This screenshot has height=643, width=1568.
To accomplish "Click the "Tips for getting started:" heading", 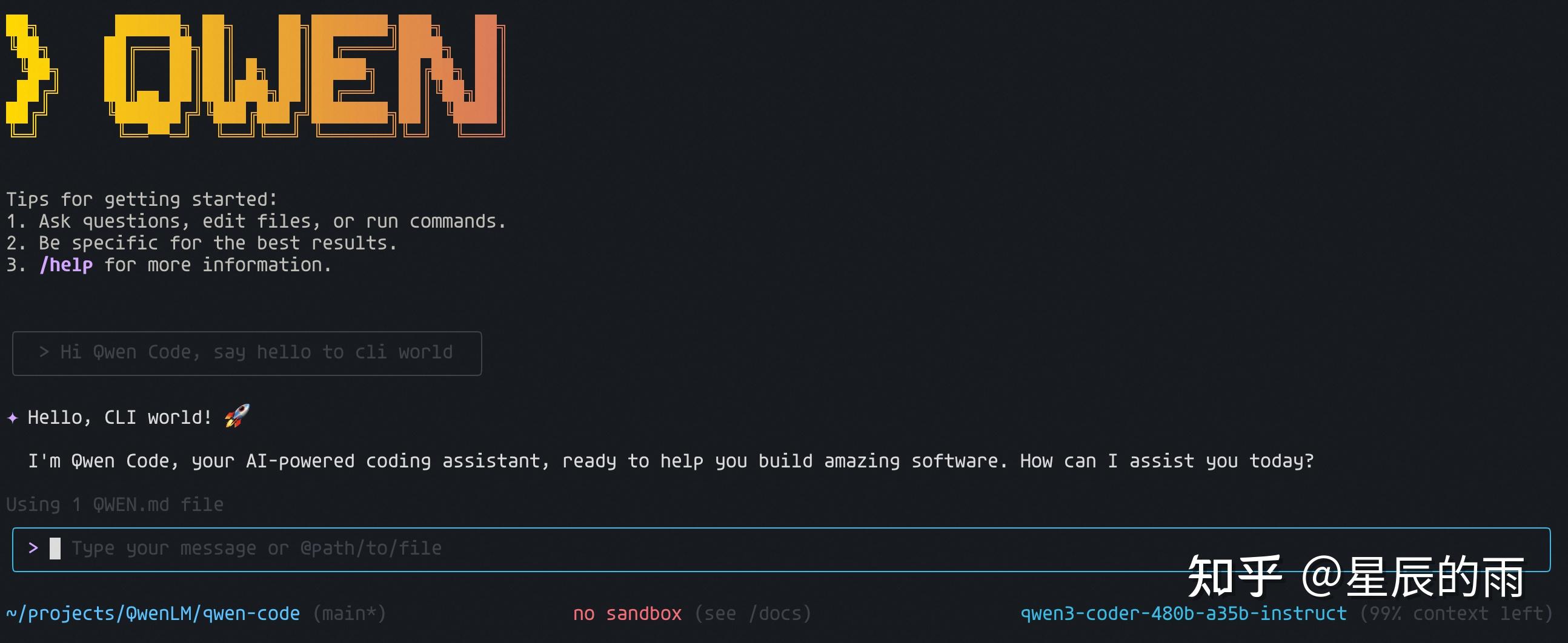I will click(x=142, y=200).
